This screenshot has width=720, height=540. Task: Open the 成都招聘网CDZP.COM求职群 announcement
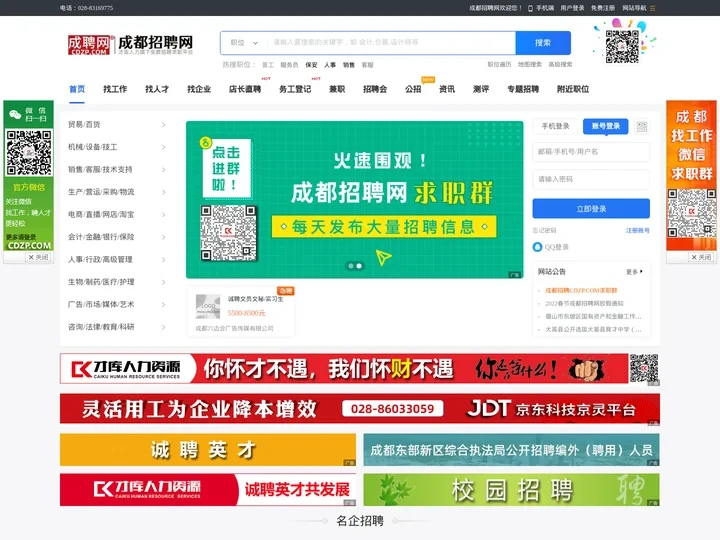pos(581,291)
